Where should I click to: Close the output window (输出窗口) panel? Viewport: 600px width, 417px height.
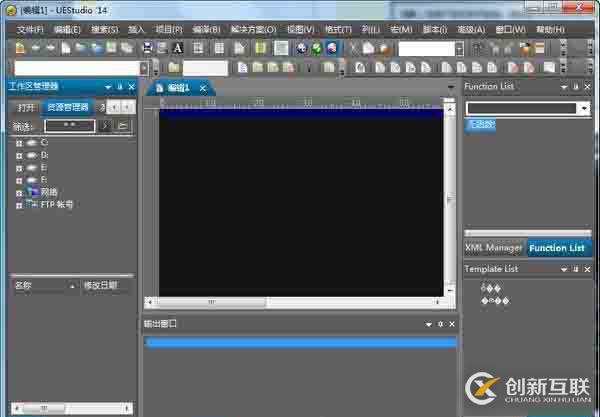pyautogui.click(x=452, y=324)
